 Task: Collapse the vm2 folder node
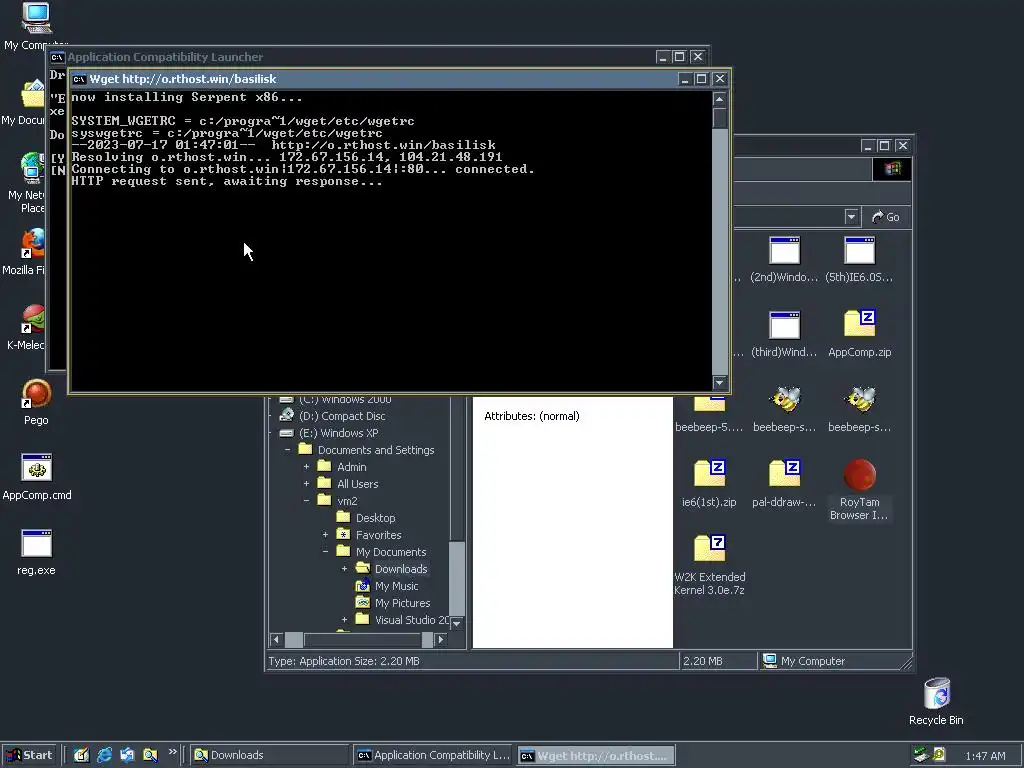[306, 501]
